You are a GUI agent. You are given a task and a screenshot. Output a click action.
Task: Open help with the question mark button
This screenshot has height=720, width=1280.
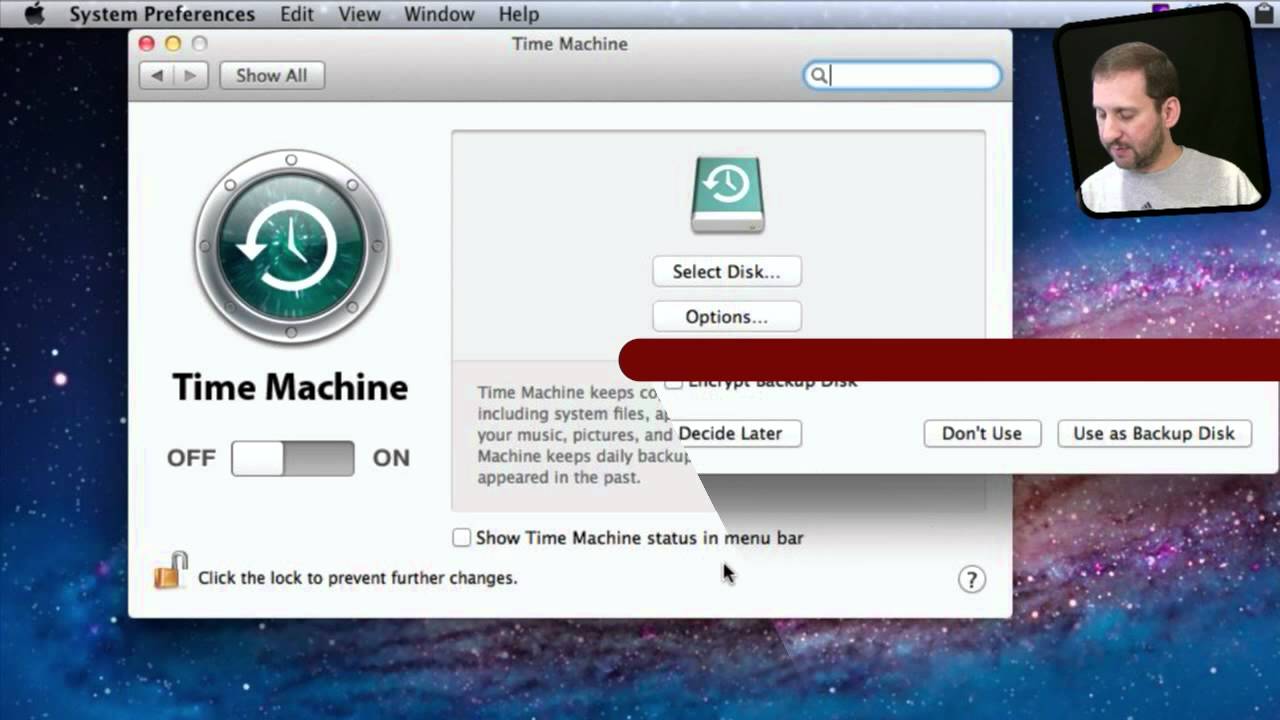(x=971, y=579)
